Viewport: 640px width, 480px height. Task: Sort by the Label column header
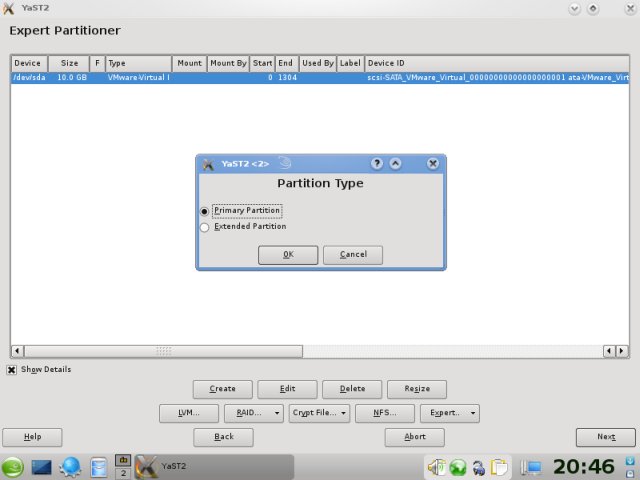[x=350, y=63]
